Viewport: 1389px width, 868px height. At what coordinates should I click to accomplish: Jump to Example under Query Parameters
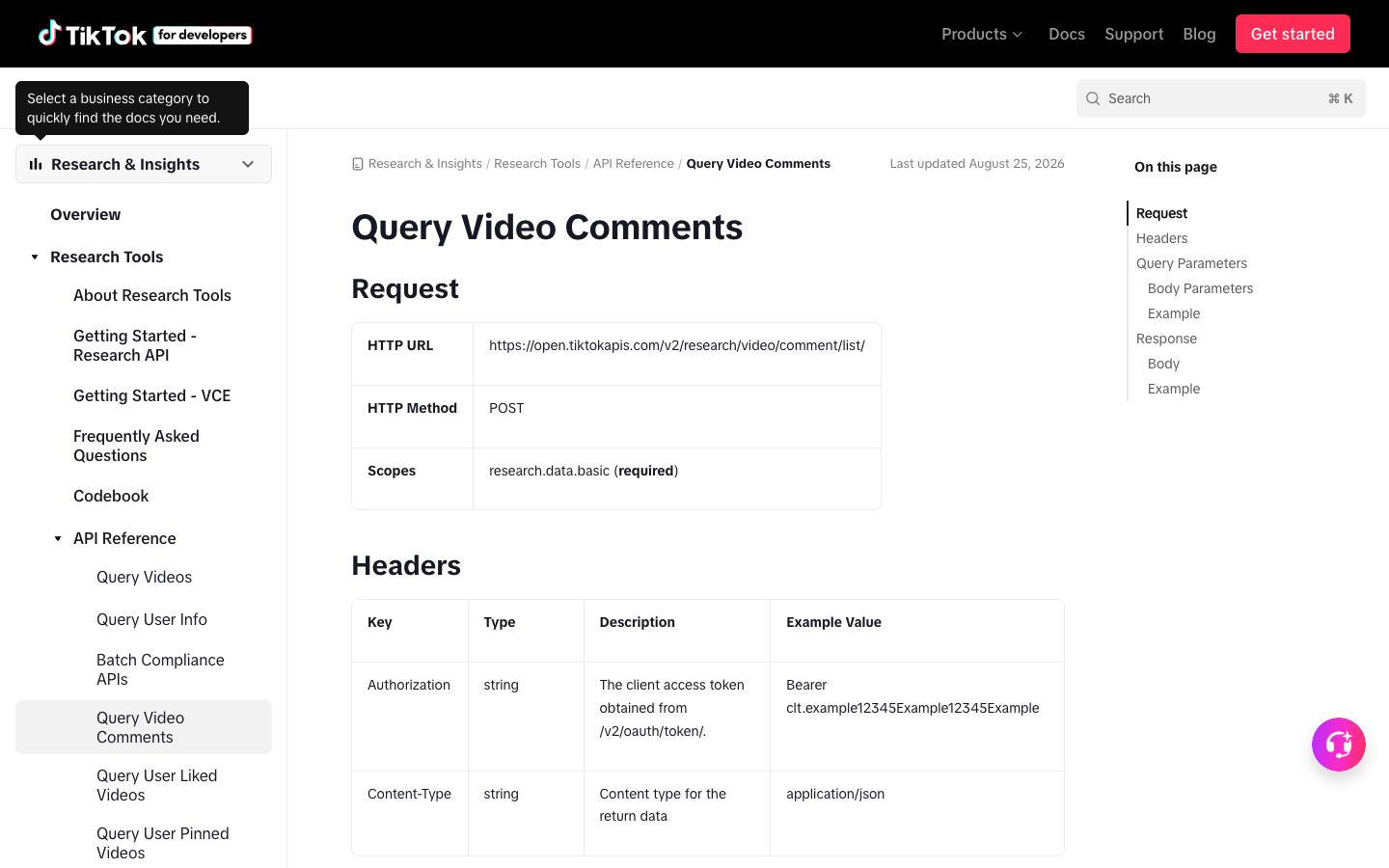coord(1174,313)
